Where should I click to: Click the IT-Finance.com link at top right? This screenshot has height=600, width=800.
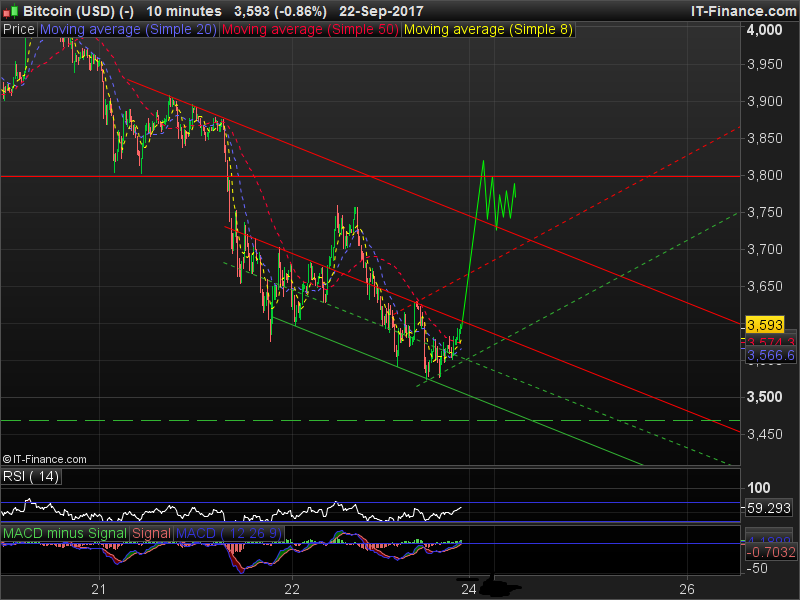tap(743, 11)
